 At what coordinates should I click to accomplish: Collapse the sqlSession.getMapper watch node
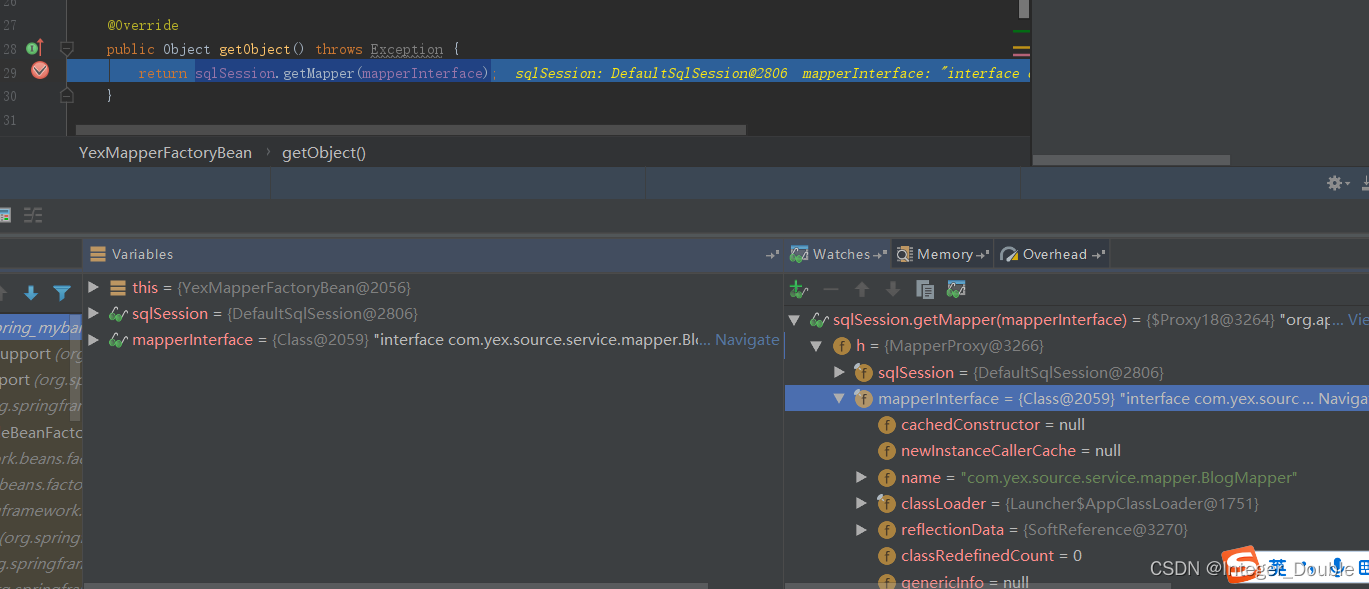coord(795,320)
